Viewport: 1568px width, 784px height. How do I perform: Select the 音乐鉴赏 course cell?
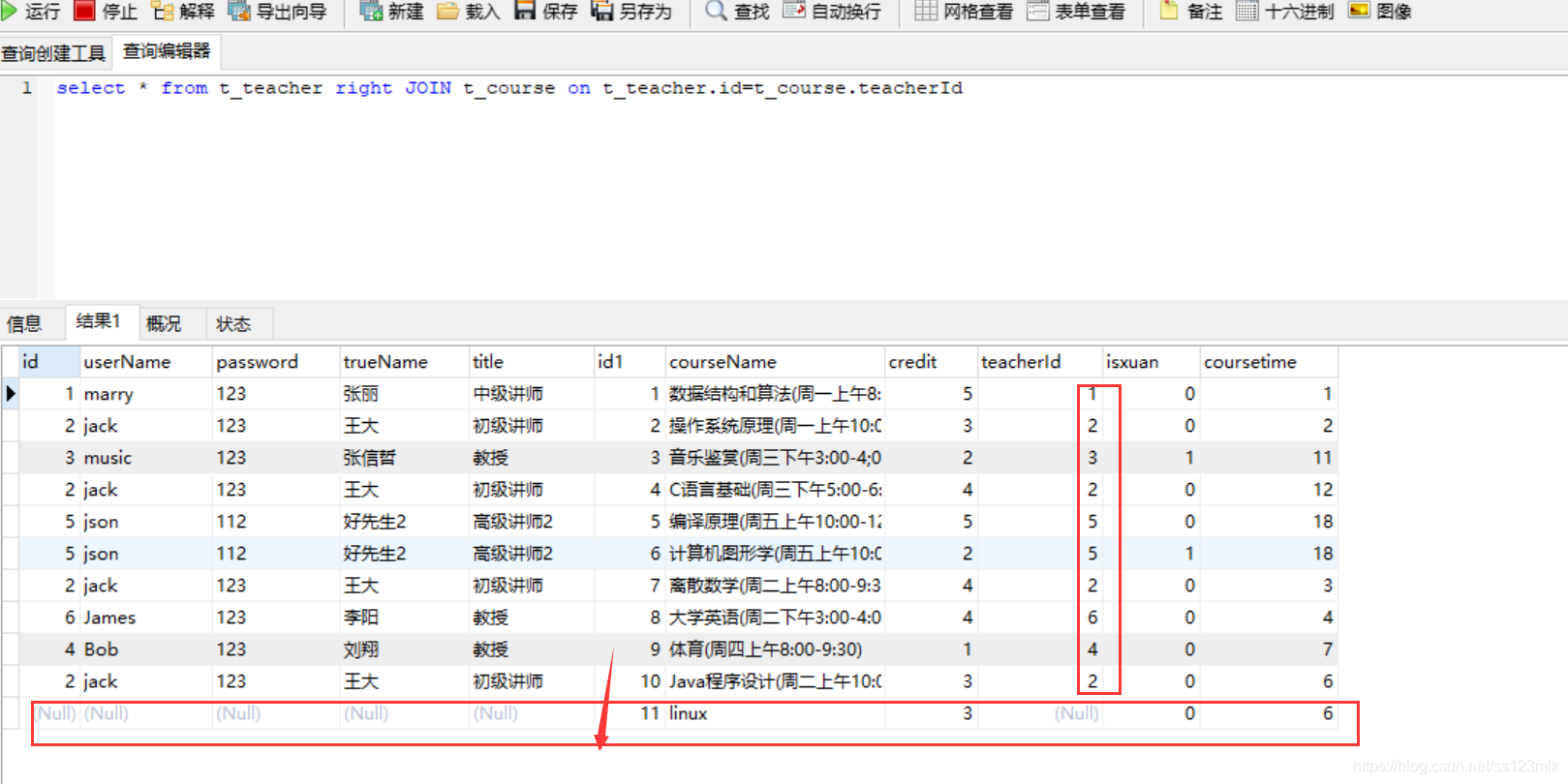coord(775,458)
